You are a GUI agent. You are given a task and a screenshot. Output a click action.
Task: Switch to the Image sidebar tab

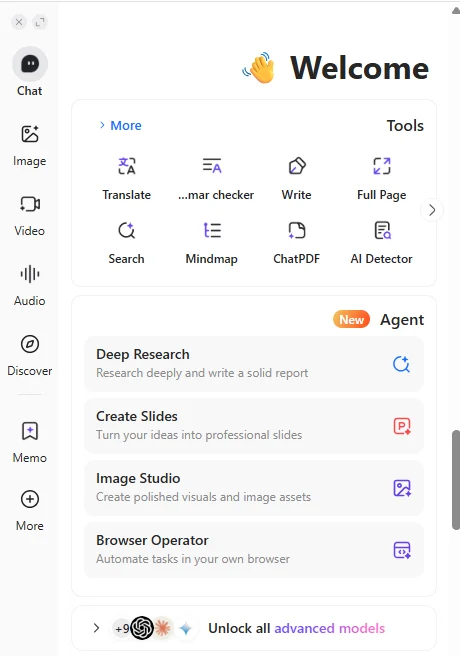click(x=30, y=145)
